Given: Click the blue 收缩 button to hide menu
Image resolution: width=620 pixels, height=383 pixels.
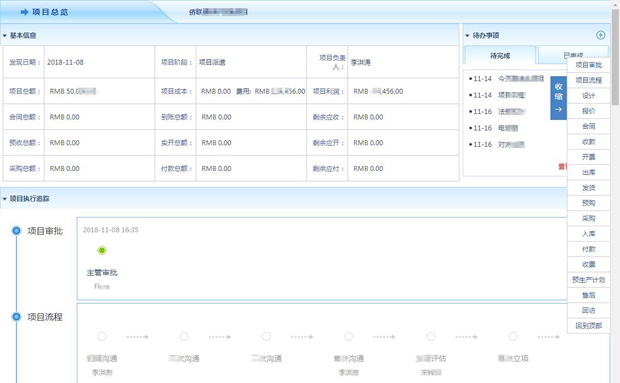Looking at the screenshot, I should point(558,98).
